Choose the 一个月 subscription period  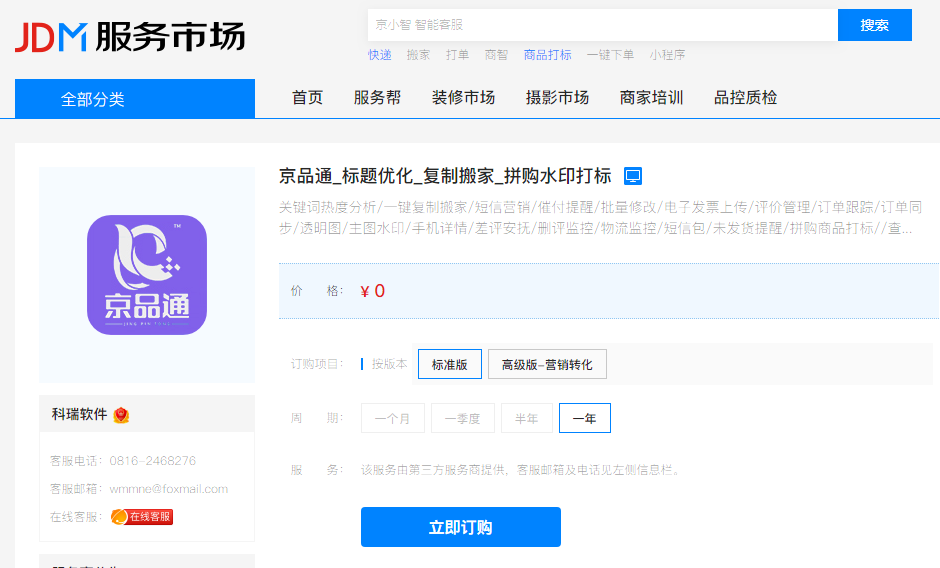[393, 418]
